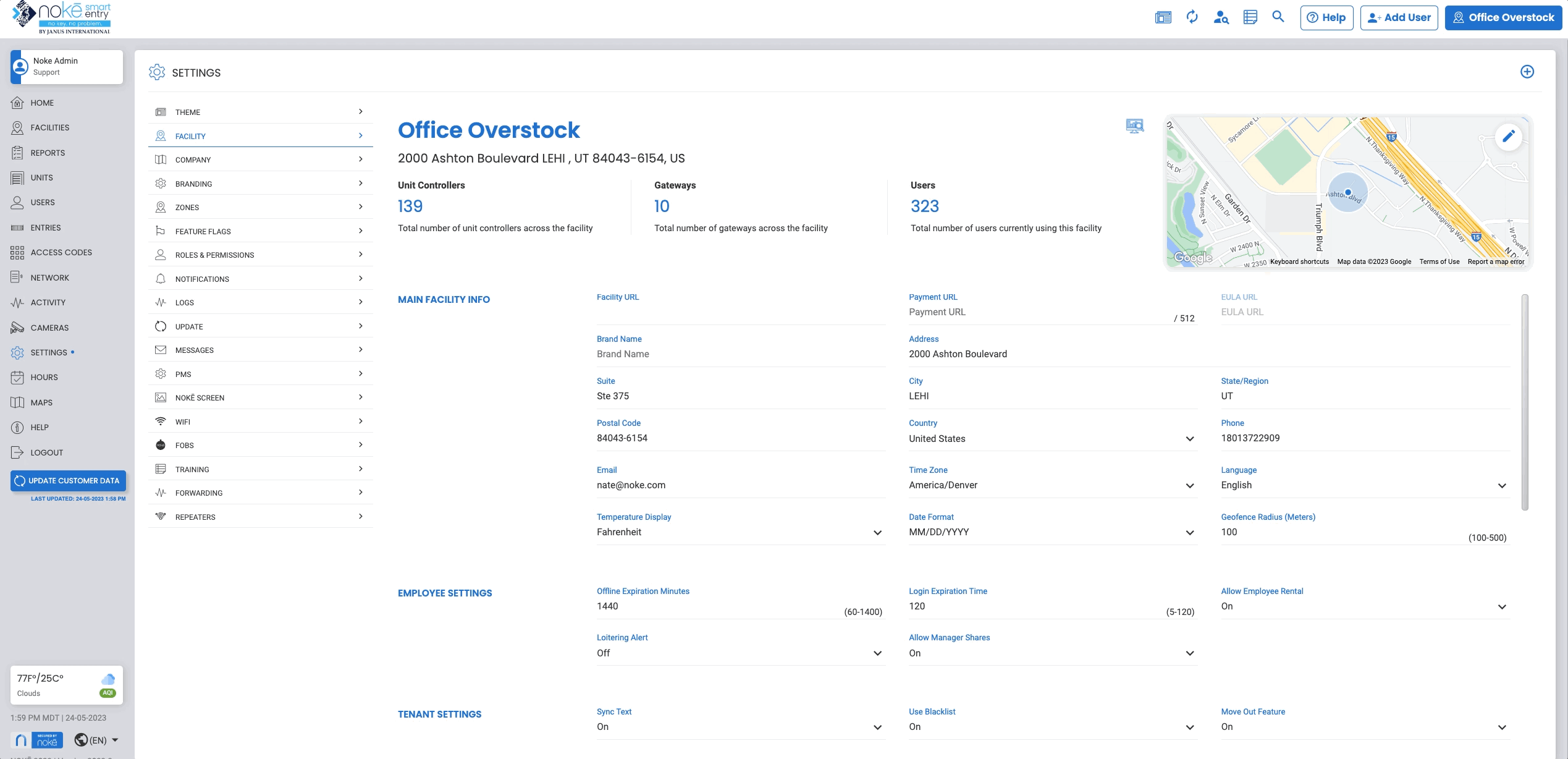The height and width of the screenshot is (759, 1568).
Task: Click the Nokē logo at top left
Action: [x=62, y=17]
